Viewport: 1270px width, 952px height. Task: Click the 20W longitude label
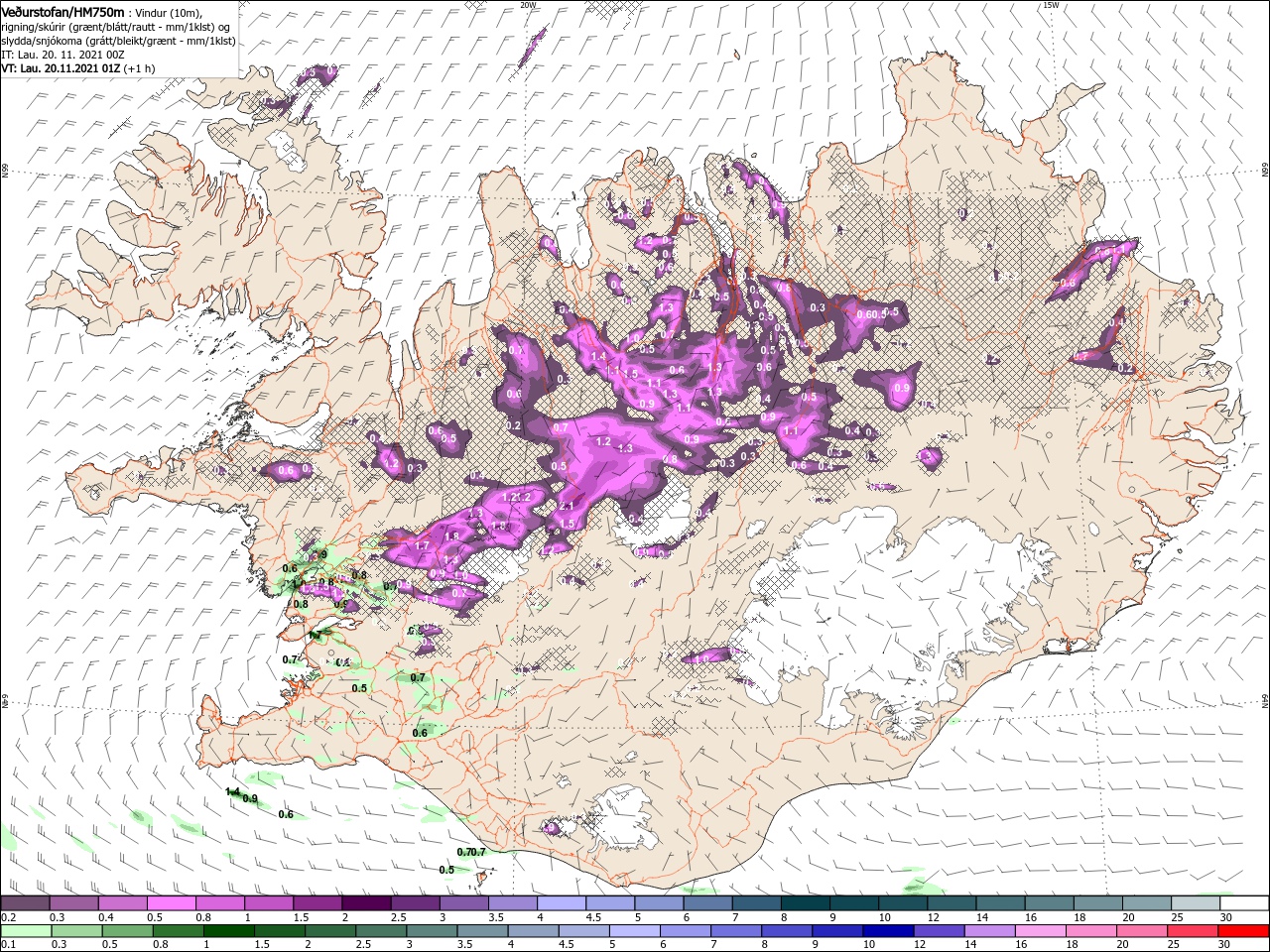(528, 5)
